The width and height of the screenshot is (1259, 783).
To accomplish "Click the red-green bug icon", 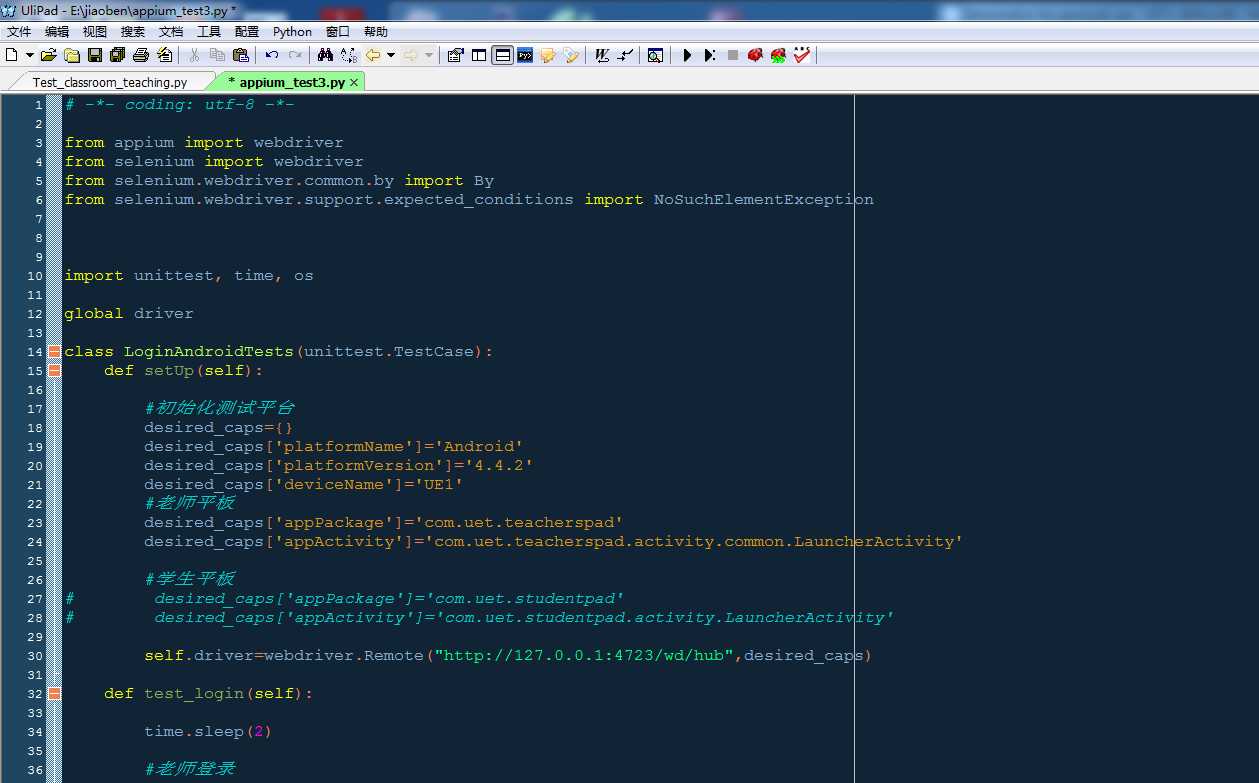I will [778, 55].
